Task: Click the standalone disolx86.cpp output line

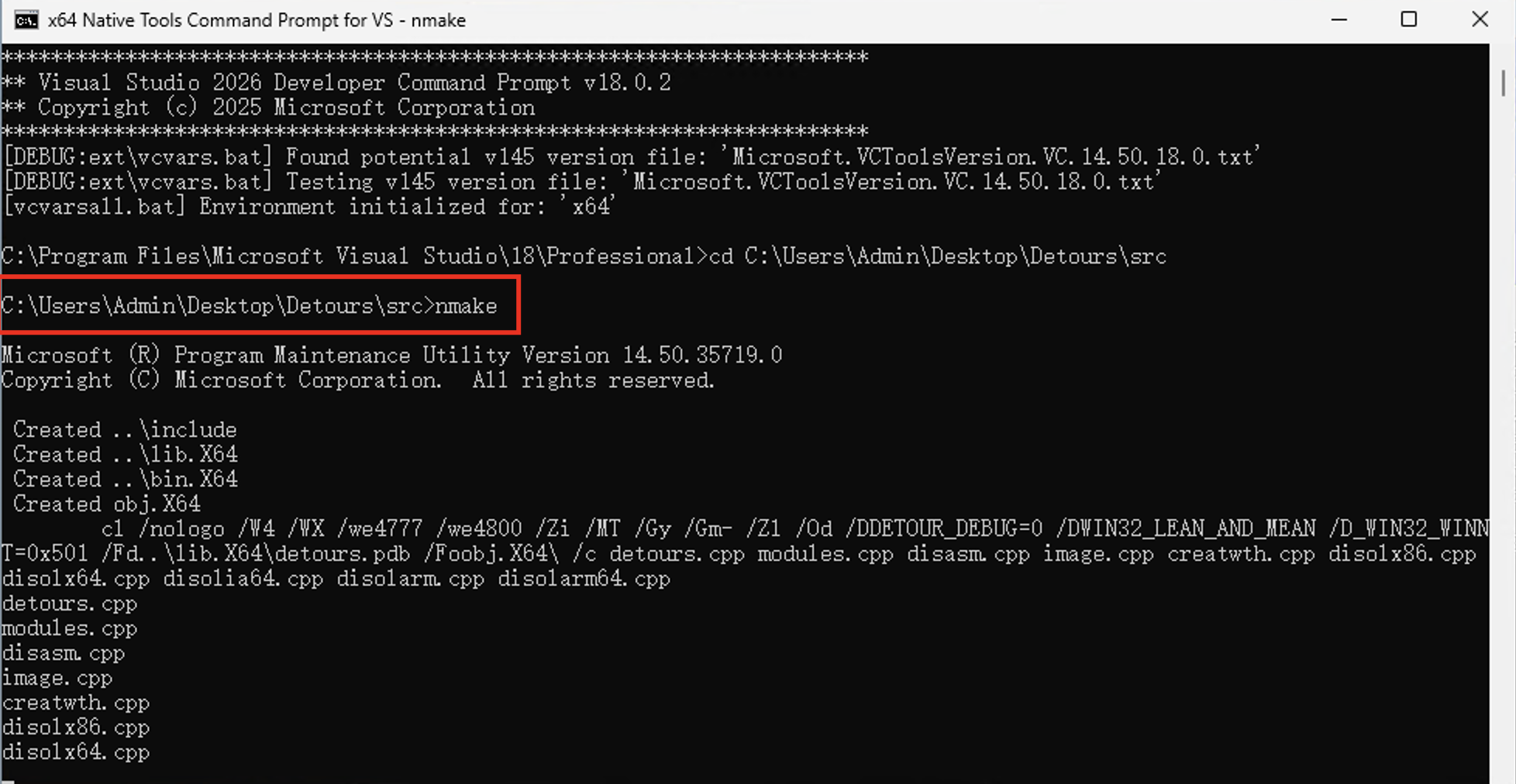Action: pyautogui.click(x=76, y=727)
